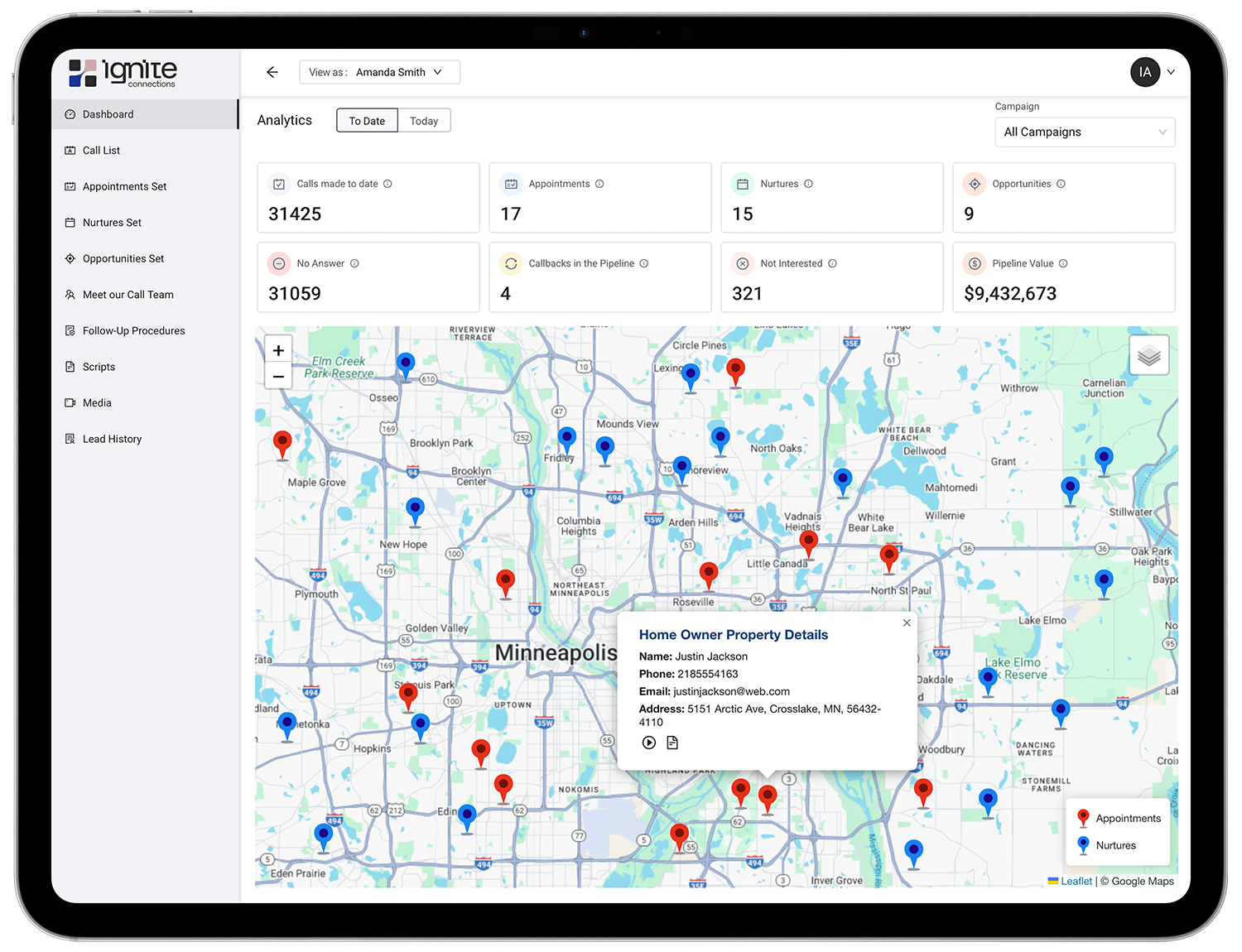Click info icon next to Calls made to date
The image size is (1242, 952).
click(x=388, y=184)
